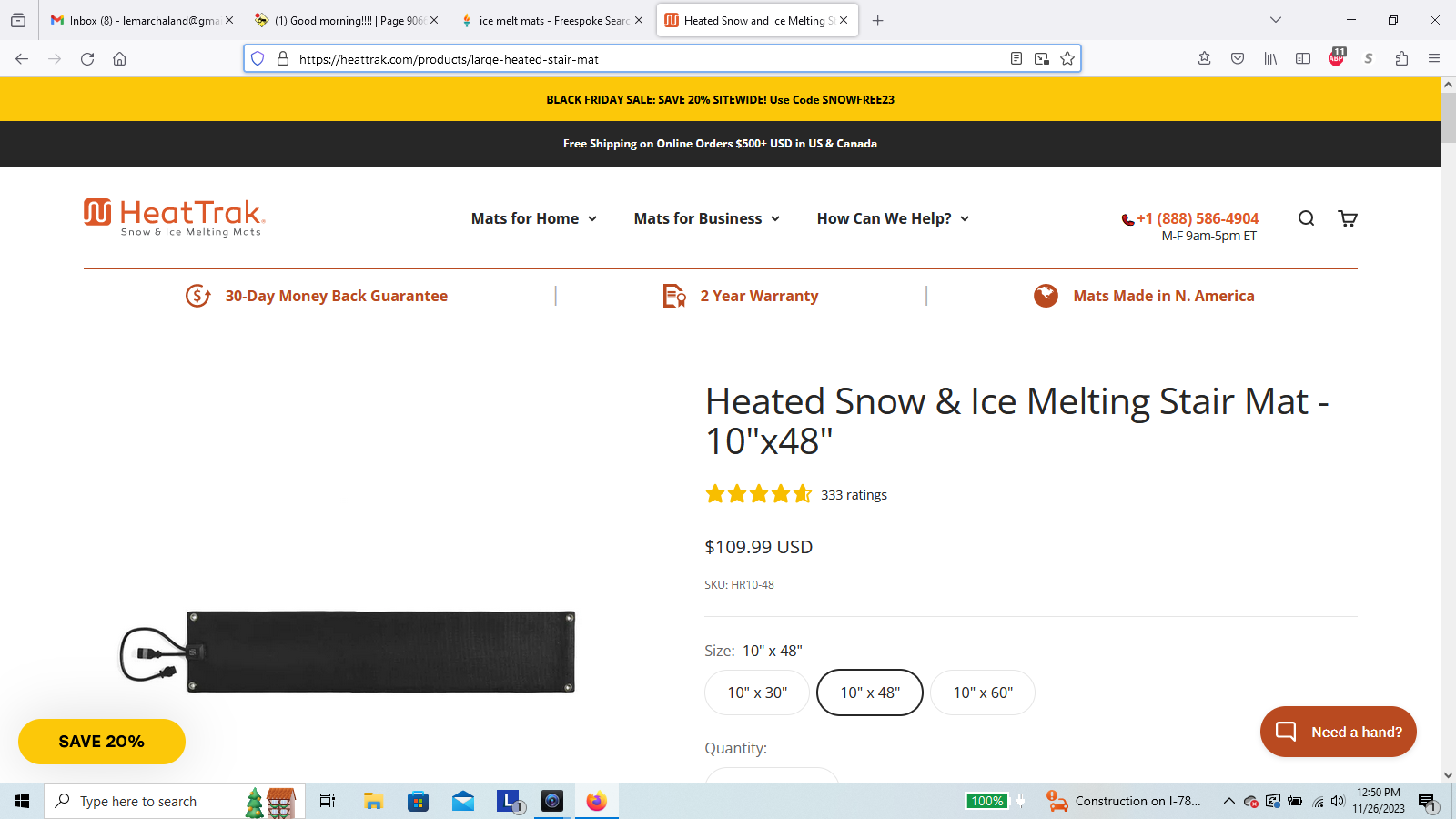Screen dimensions: 1456x819
Task: Click the Black Friday sale banner
Action: tap(720, 99)
